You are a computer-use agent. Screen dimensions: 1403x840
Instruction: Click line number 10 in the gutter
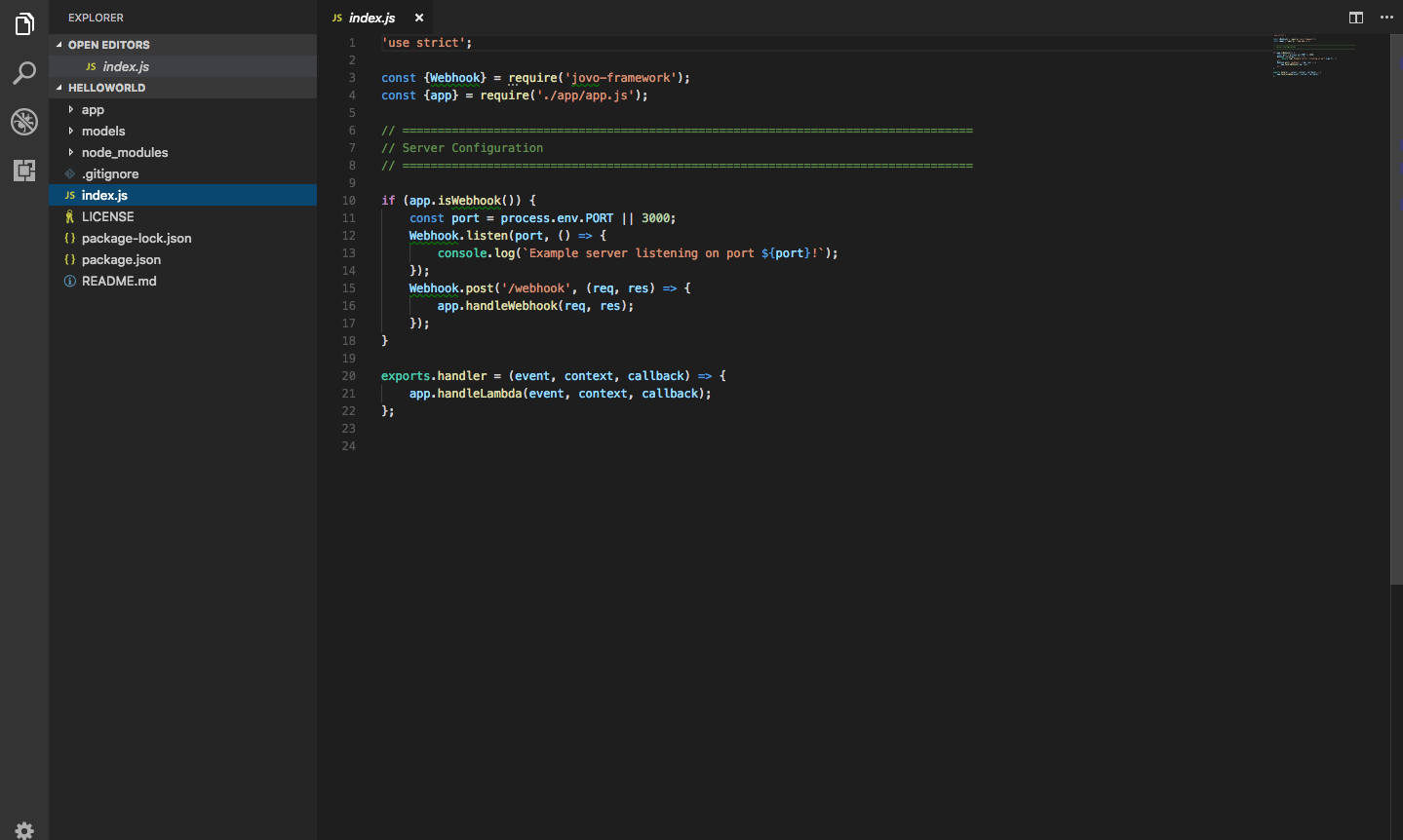coord(349,201)
